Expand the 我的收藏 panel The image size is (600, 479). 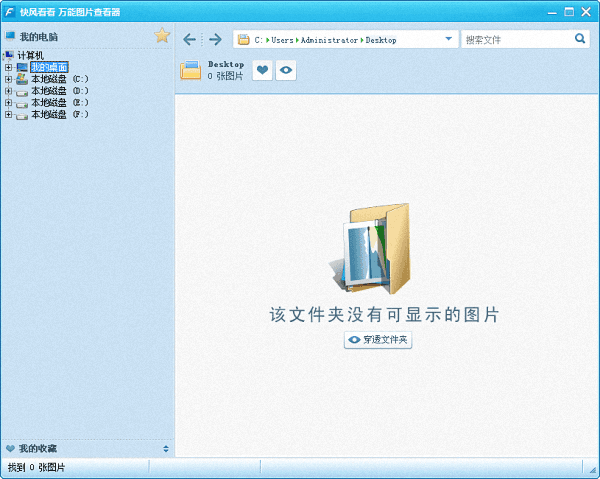point(166,449)
